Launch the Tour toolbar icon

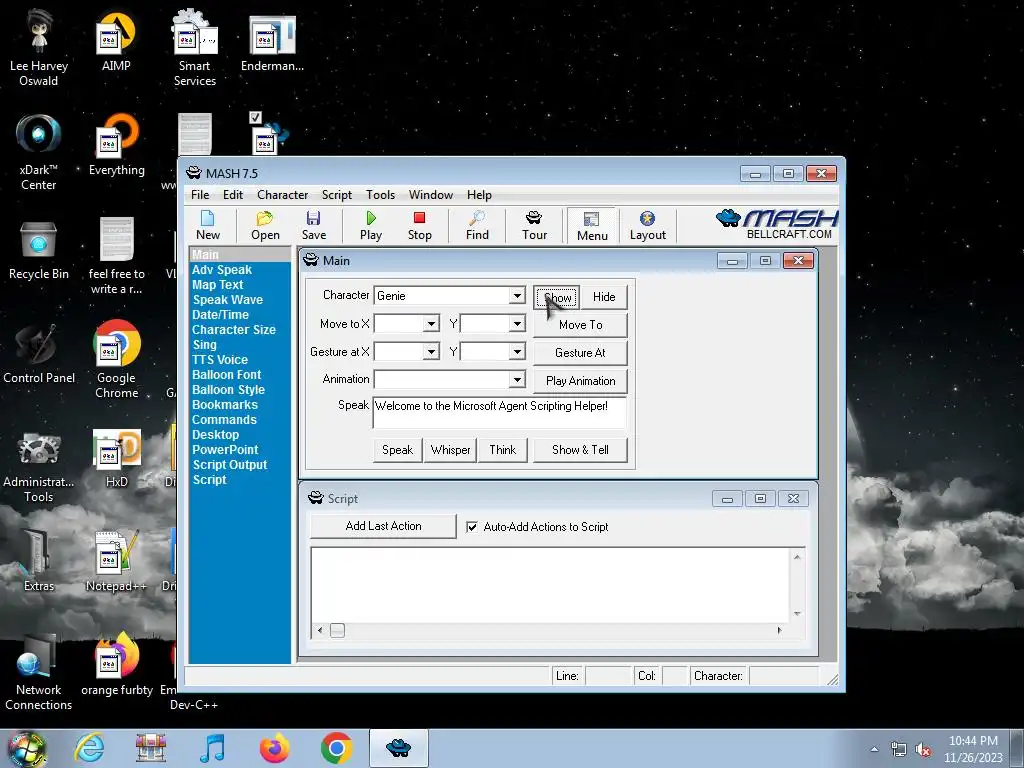click(x=534, y=225)
